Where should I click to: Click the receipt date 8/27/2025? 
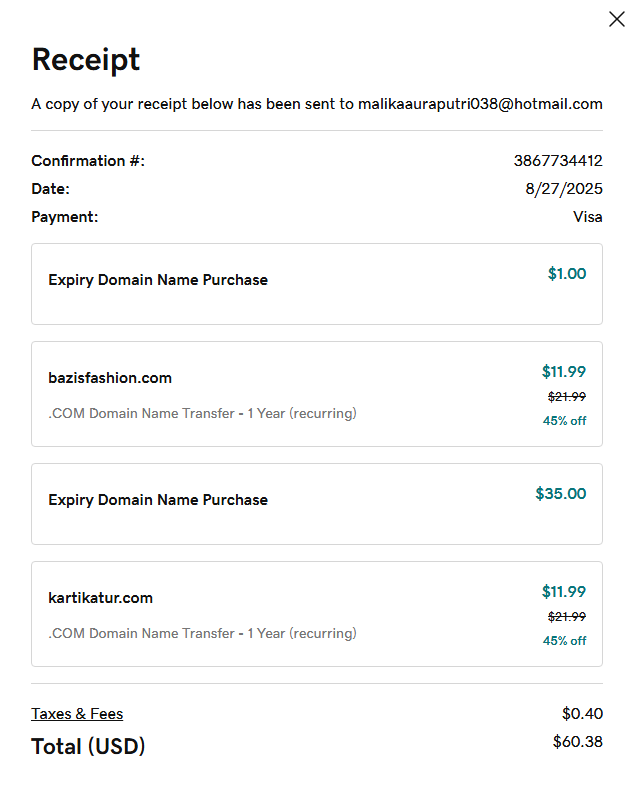(563, 189)
